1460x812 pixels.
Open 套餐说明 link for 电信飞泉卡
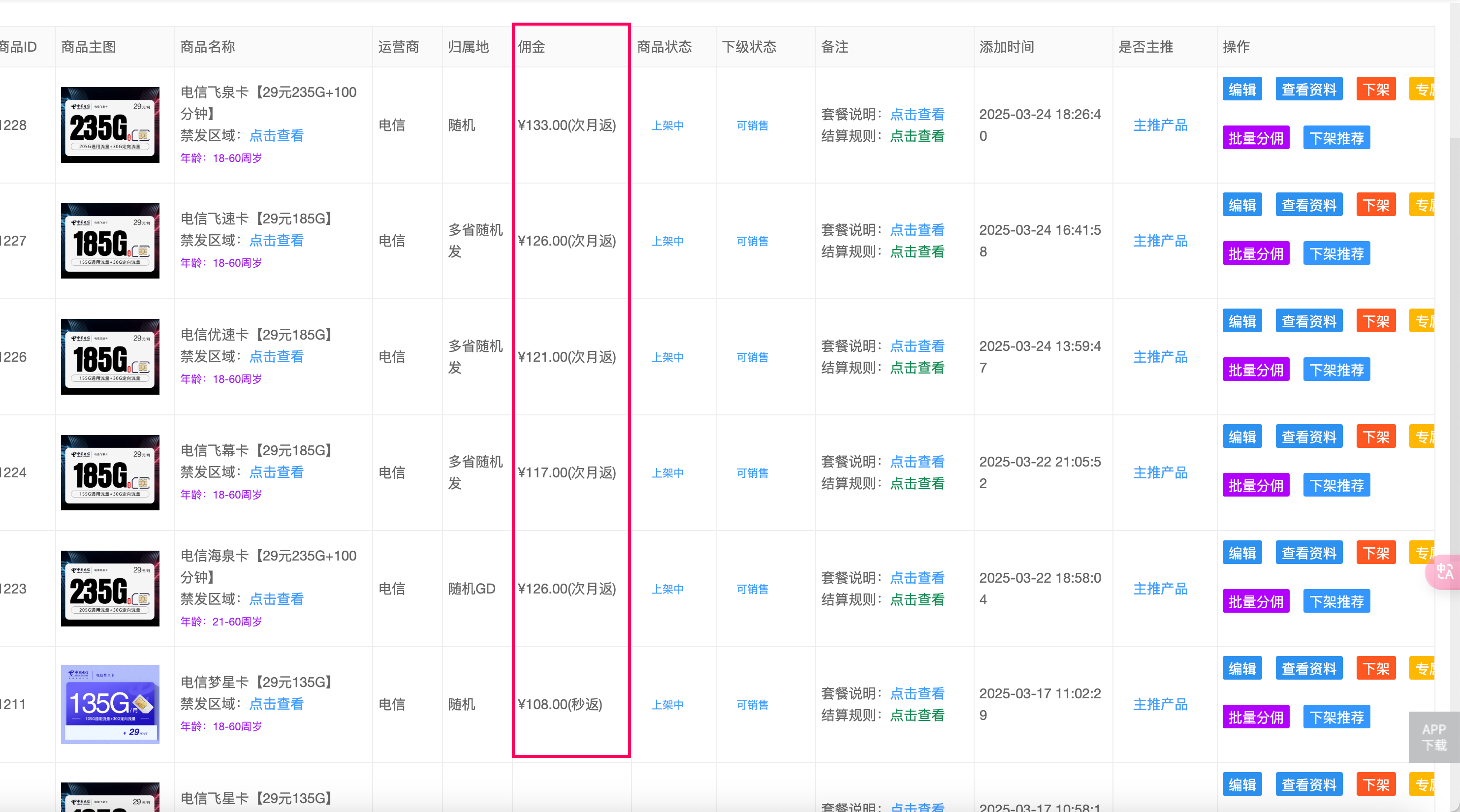[917, 114]
